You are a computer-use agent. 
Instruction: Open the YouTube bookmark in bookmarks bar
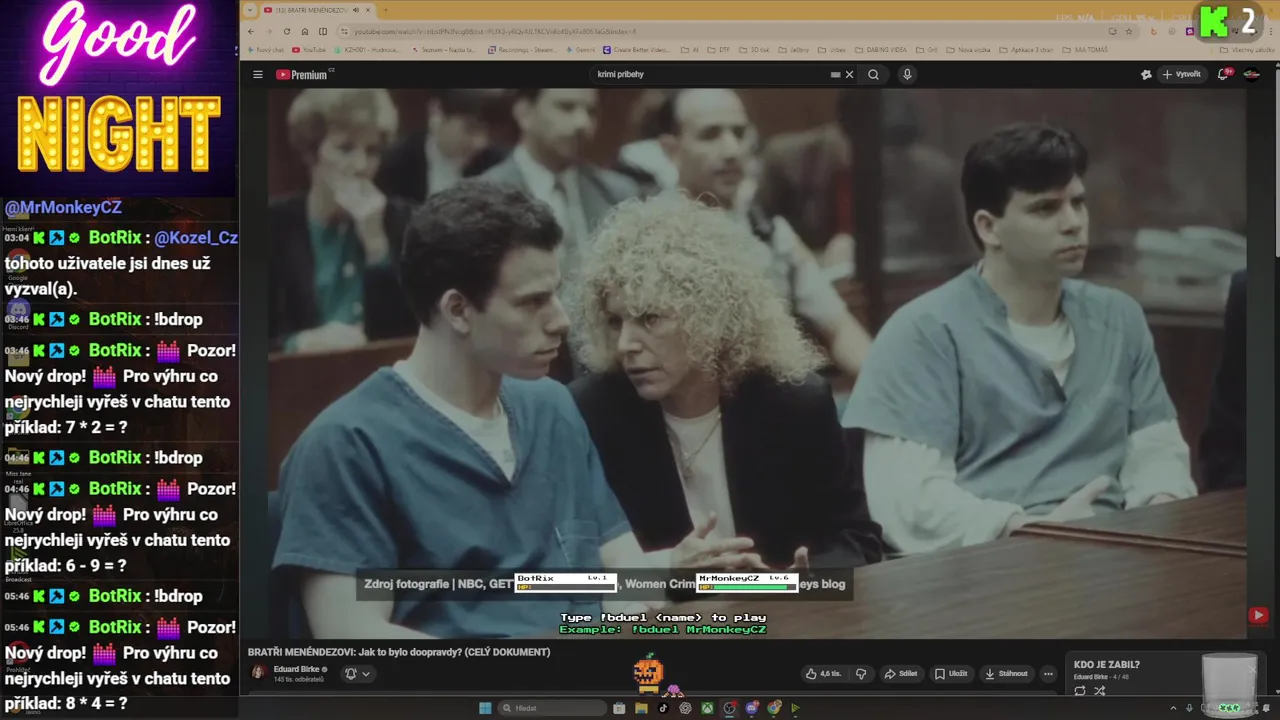(x=309, y=49)
